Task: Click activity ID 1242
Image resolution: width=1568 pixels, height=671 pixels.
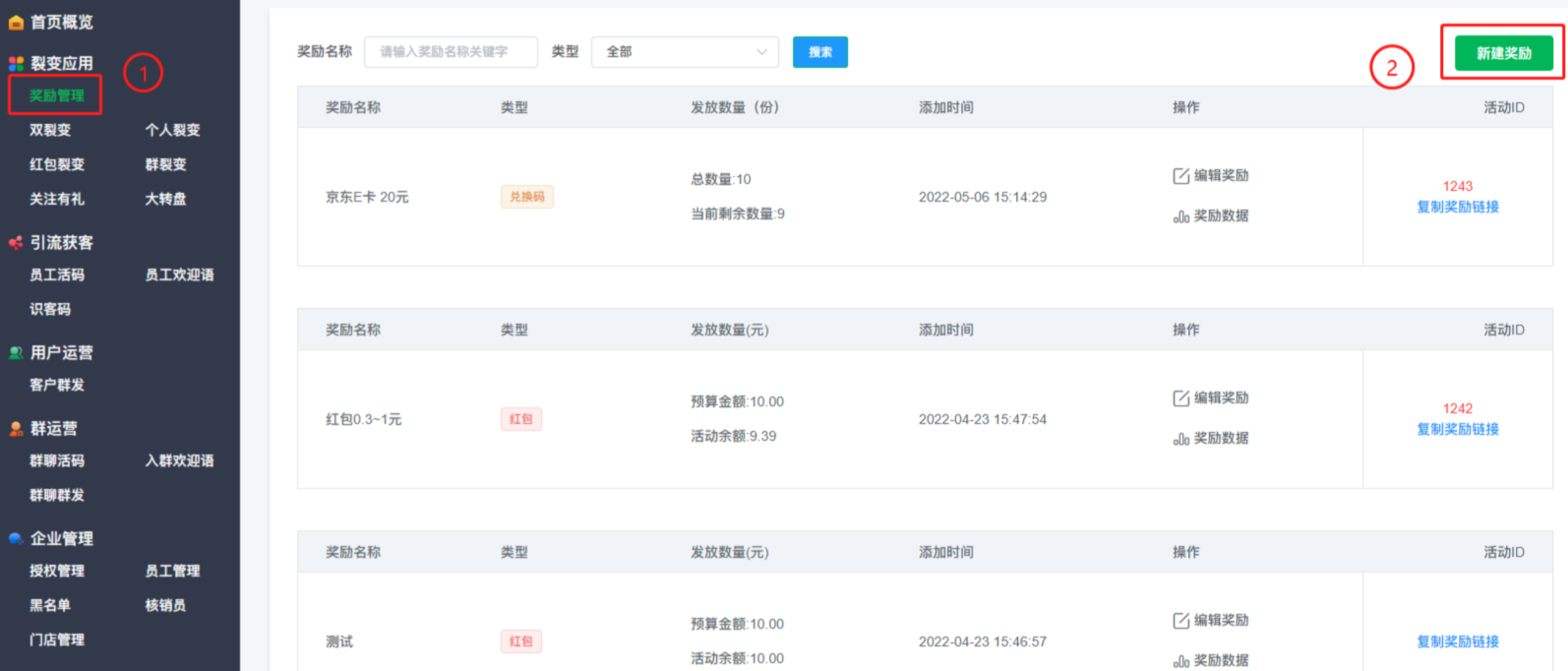Action: point(1458,408)
